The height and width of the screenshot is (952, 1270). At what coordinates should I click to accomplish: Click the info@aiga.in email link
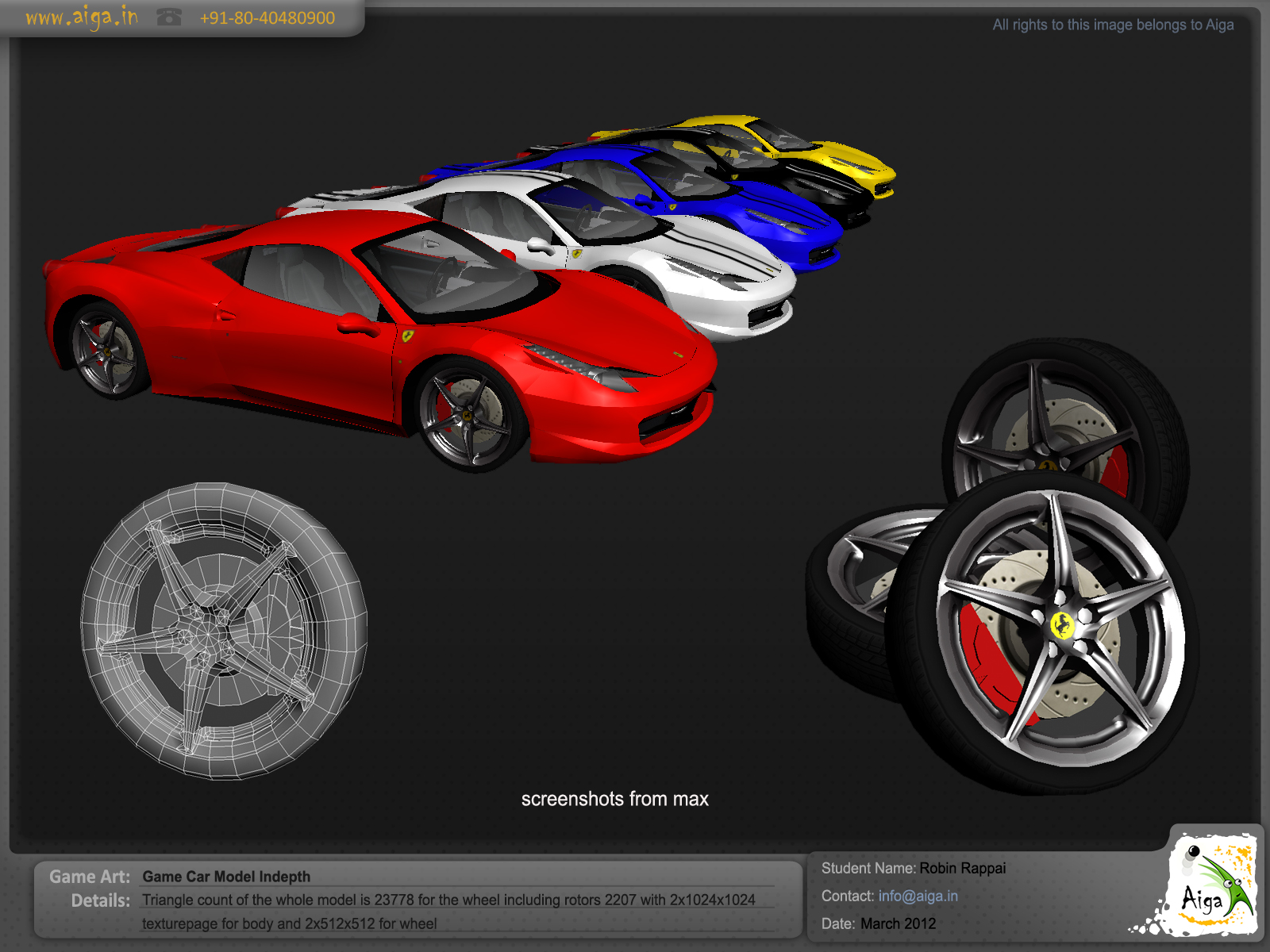(918, 895)
